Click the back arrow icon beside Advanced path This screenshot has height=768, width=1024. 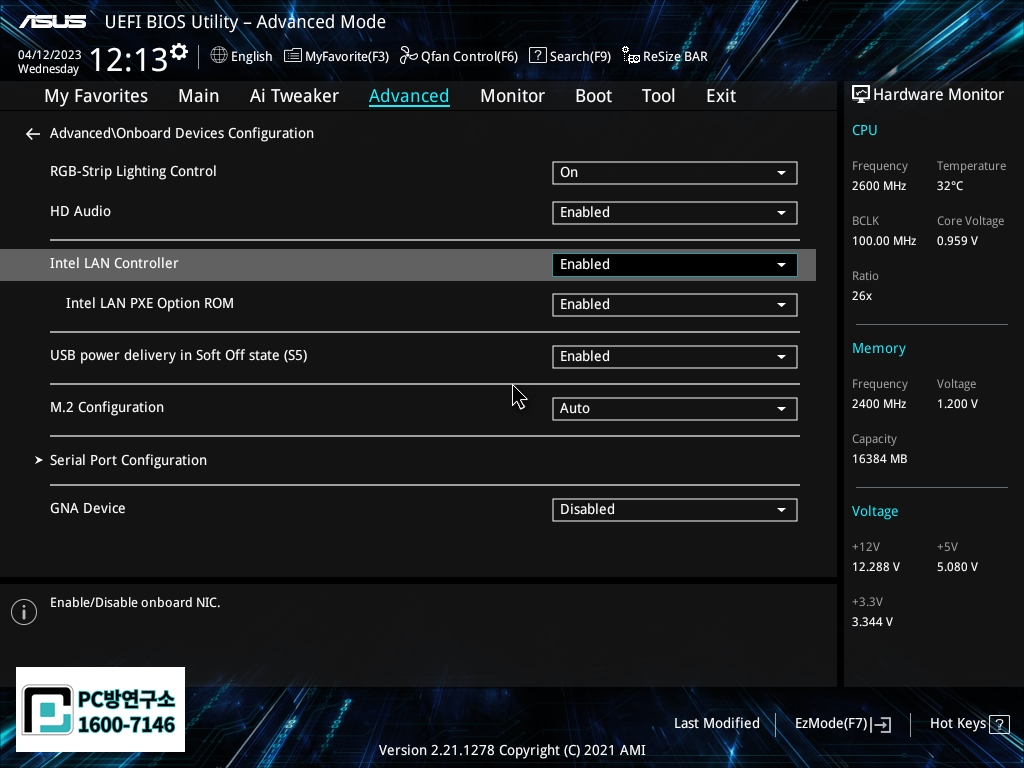pos(33,134)
